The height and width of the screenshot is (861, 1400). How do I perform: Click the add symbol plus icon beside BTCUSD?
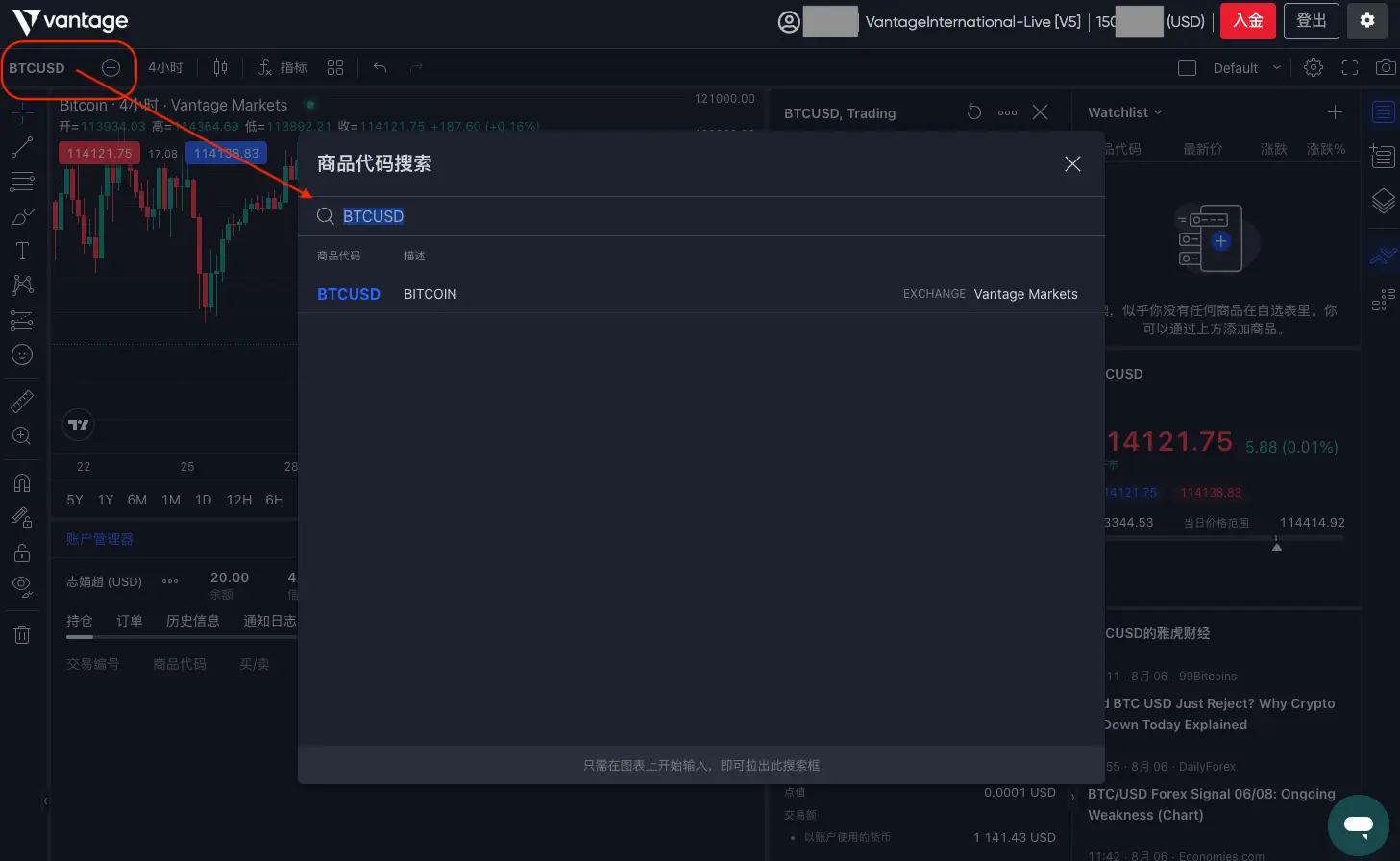click(111, 67)
